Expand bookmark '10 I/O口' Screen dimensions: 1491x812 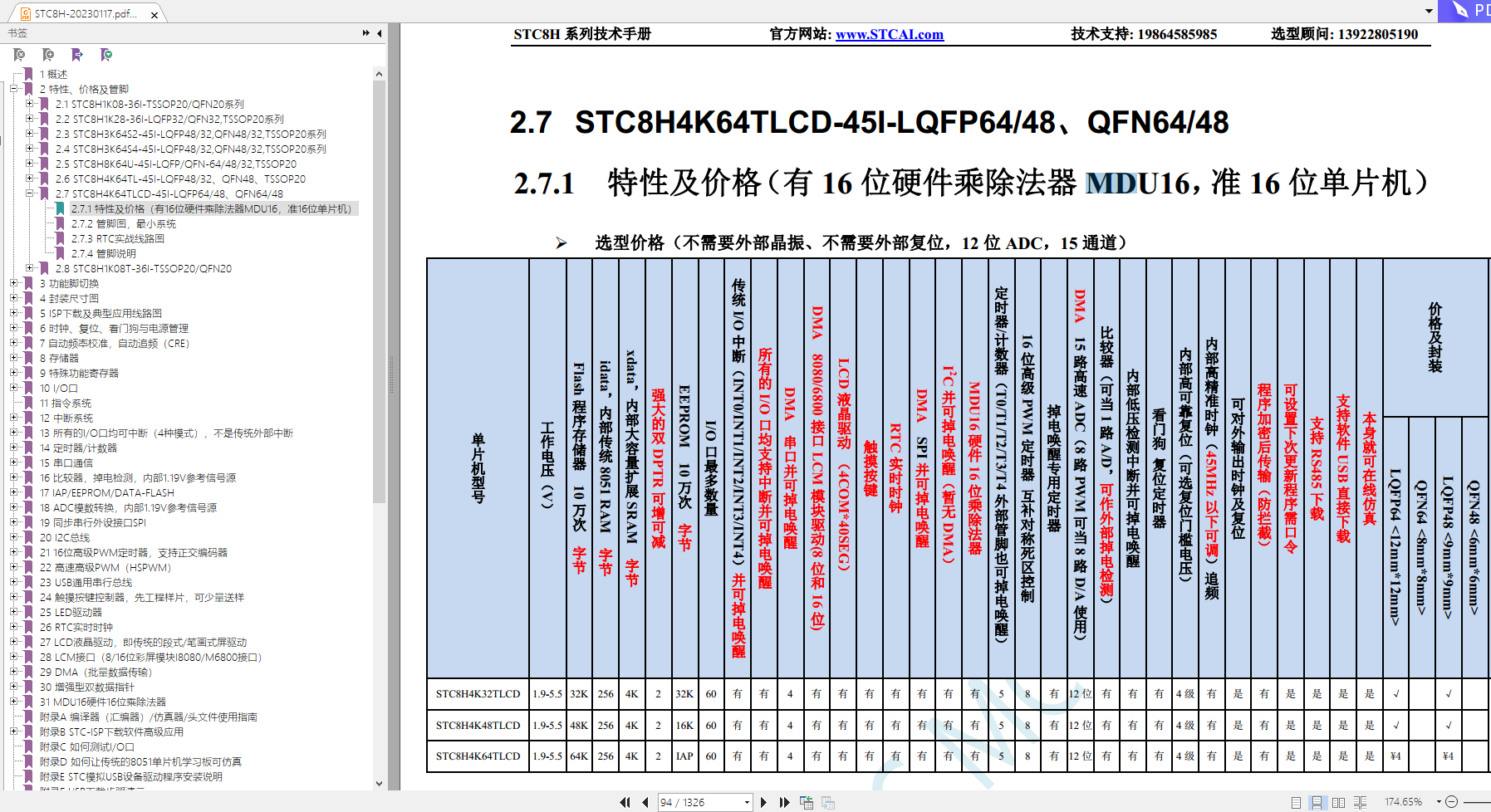click(x=14, y=388)
